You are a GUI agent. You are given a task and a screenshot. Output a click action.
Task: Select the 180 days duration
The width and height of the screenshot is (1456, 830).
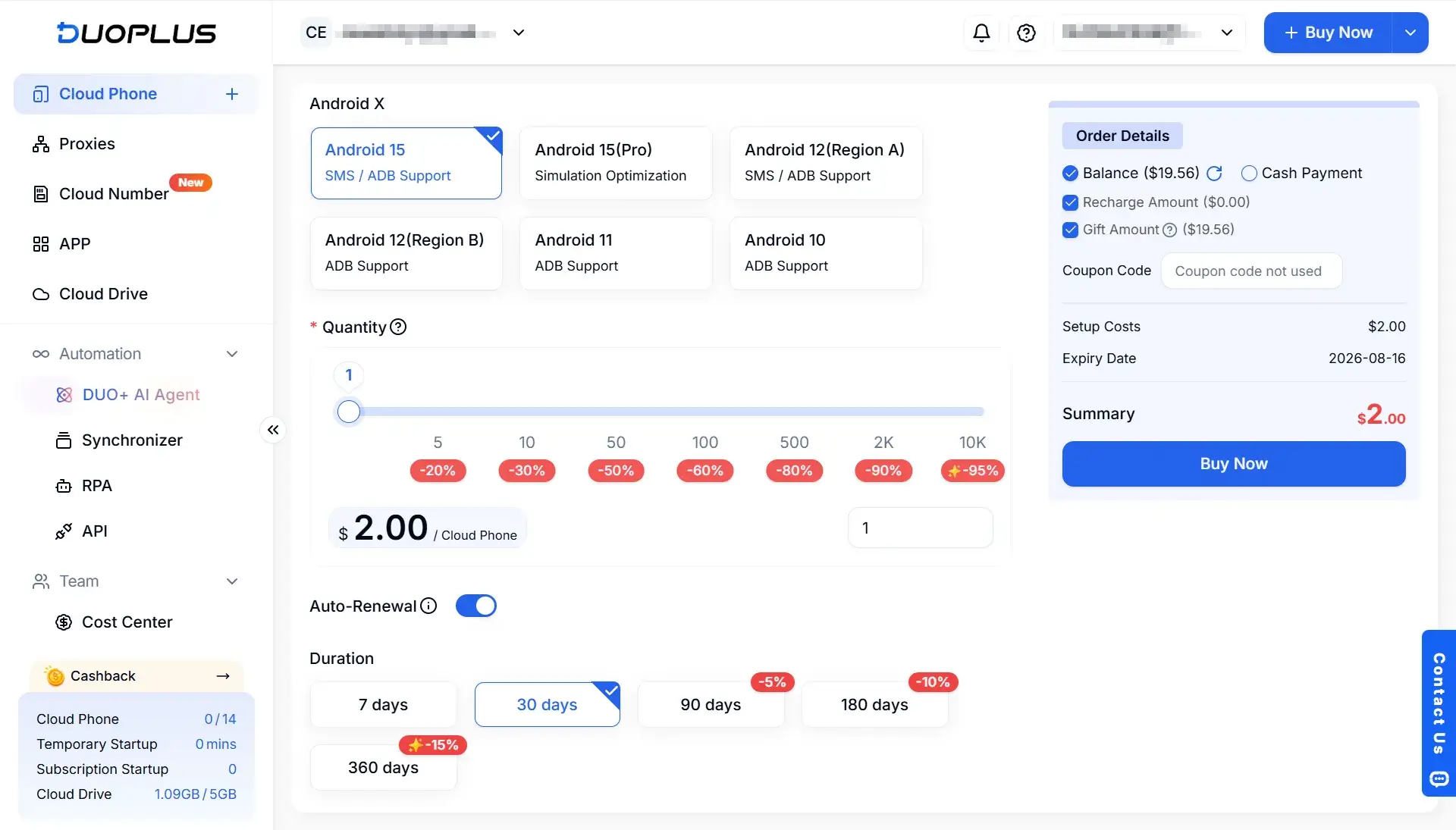(874, 704)
